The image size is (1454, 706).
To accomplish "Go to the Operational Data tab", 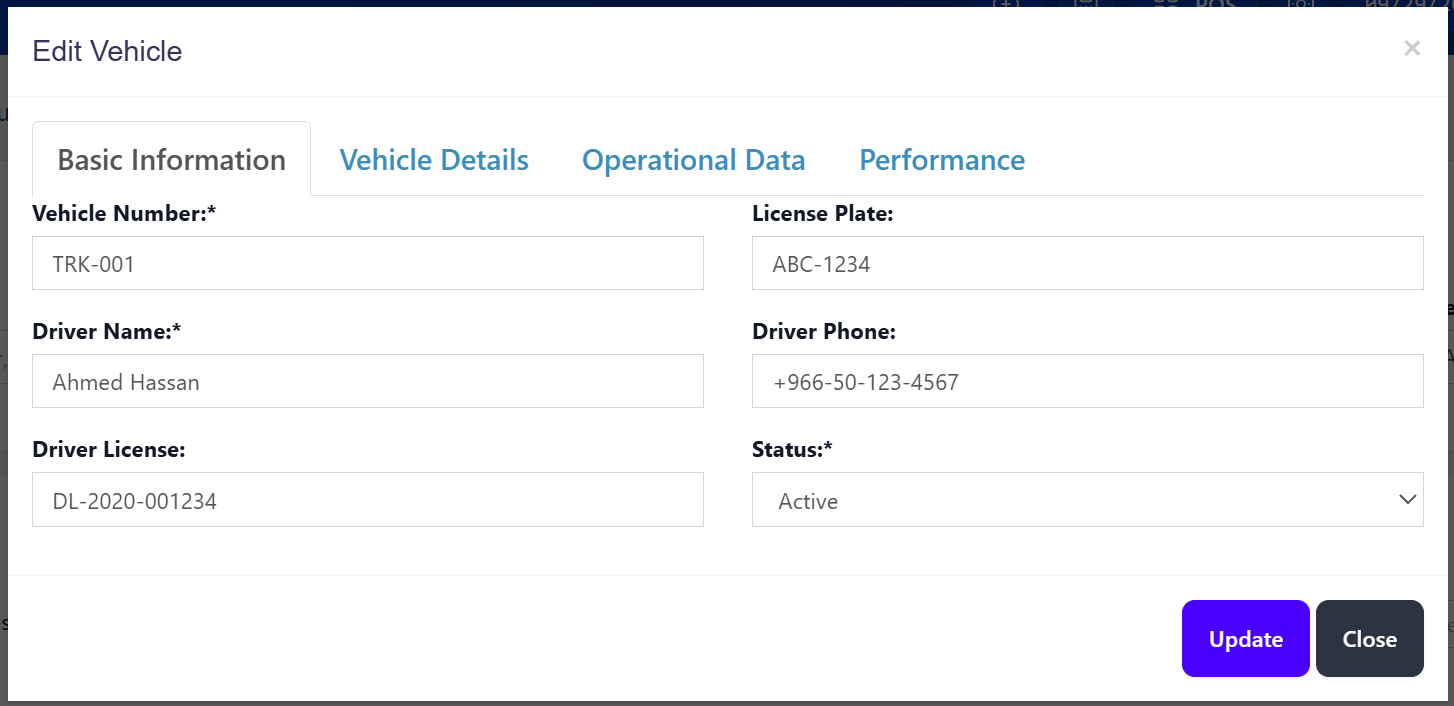I will click(693, 160).
